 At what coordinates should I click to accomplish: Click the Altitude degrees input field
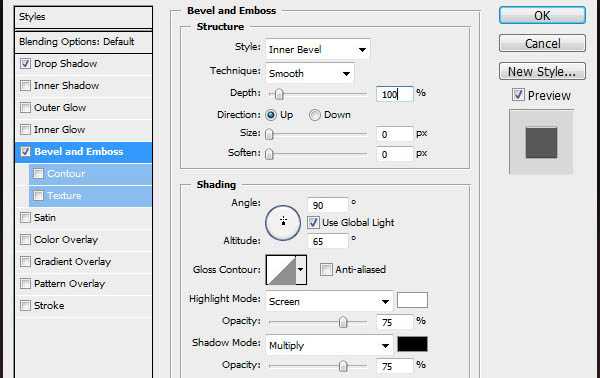328,241
